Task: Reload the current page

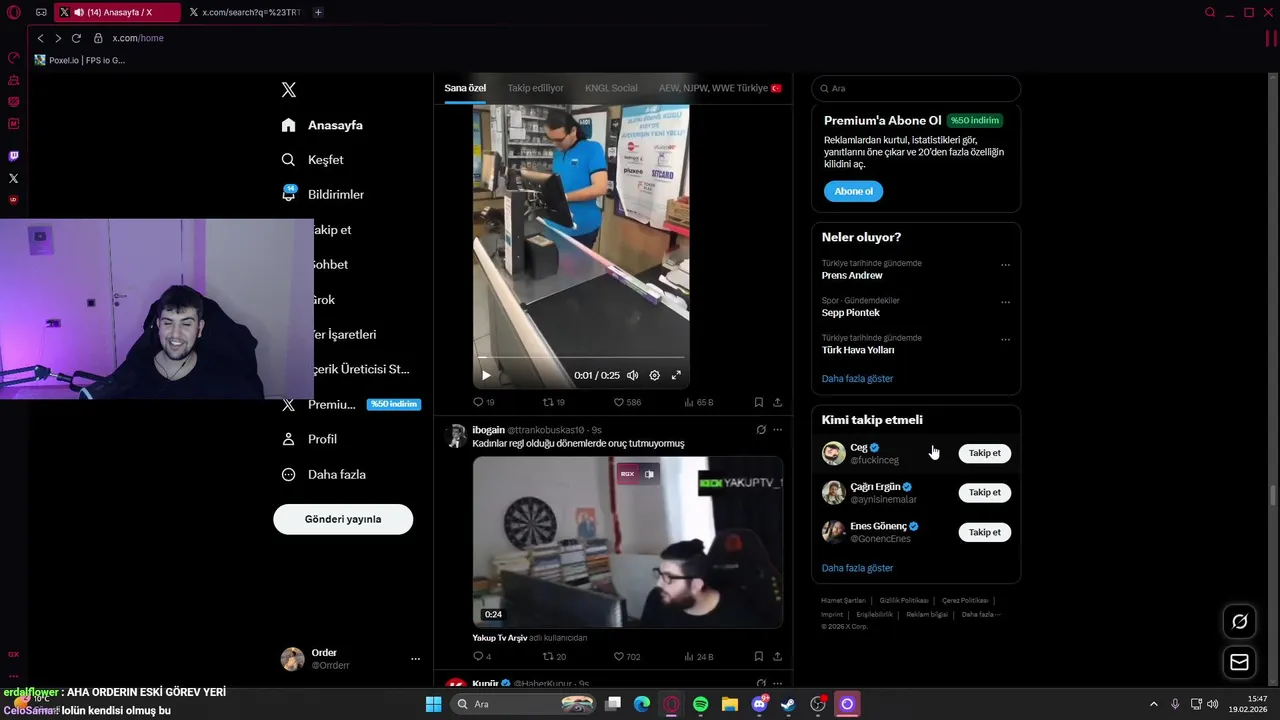Action: tap(76, 38)
